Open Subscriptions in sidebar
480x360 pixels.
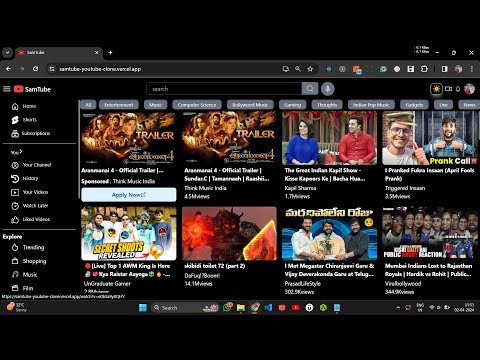[31, 133]
